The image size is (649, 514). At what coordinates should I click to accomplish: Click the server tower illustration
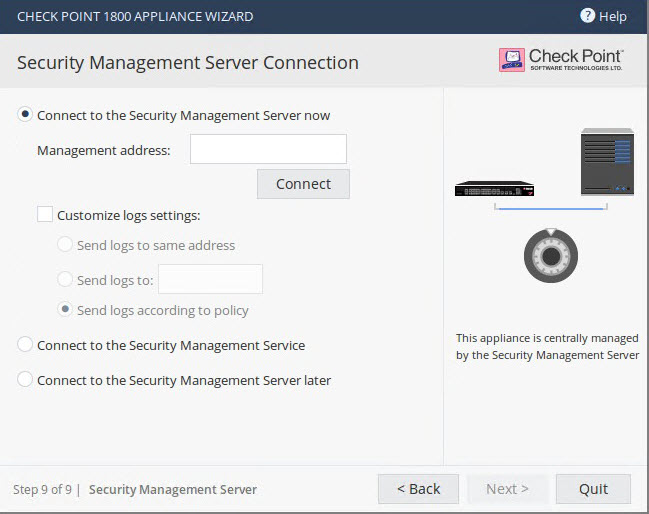coord(607,163)
